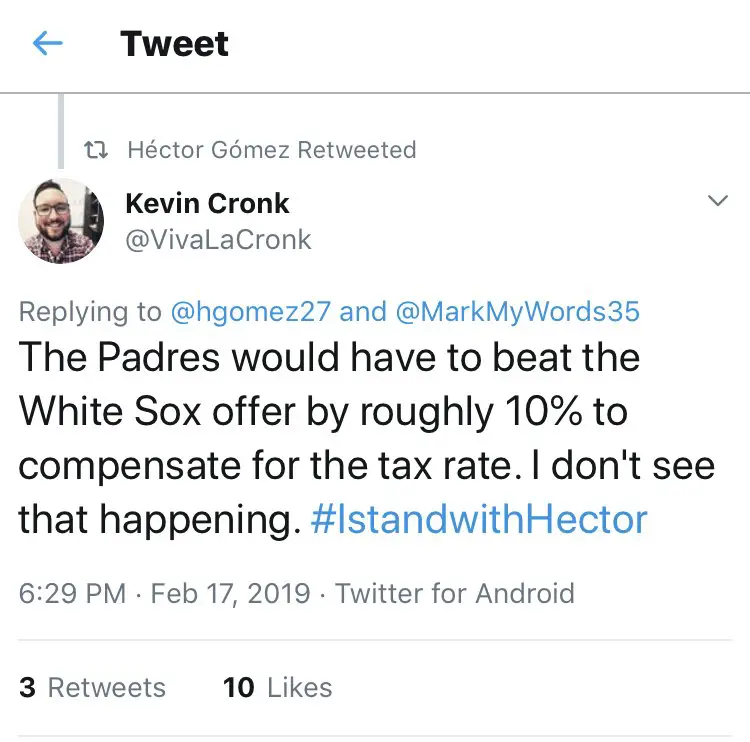Click the Tweet header title

point(174,44)
